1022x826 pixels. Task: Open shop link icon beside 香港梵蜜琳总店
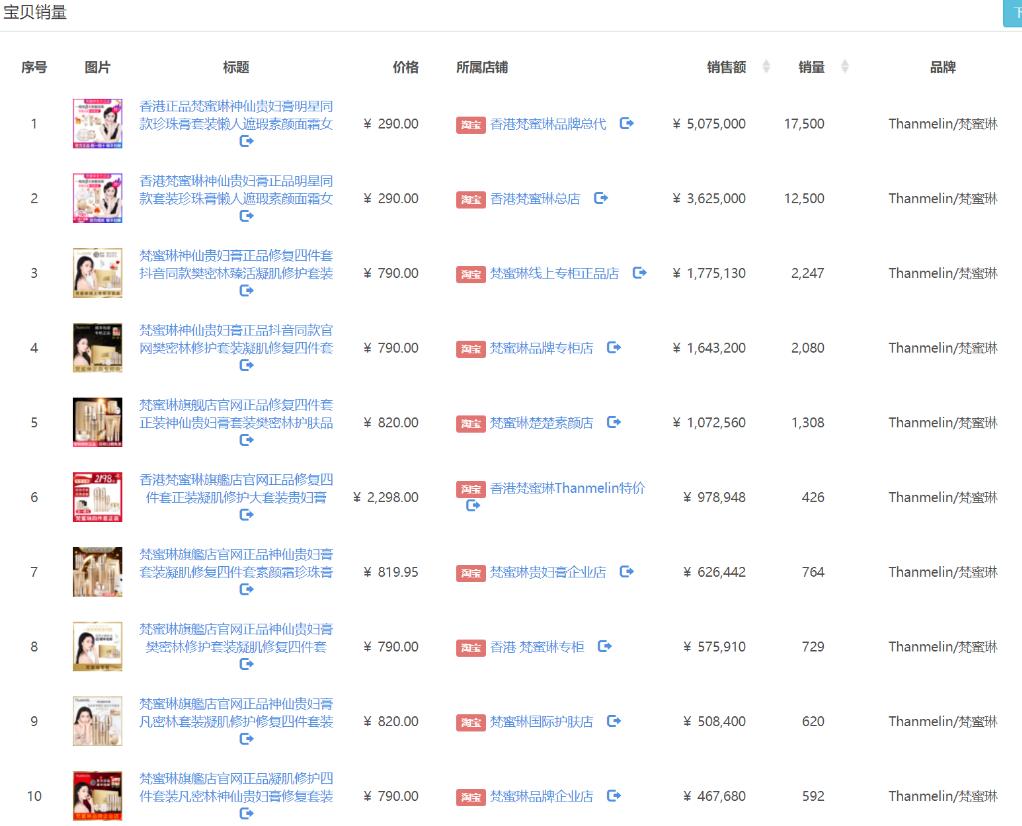point(601,198)
